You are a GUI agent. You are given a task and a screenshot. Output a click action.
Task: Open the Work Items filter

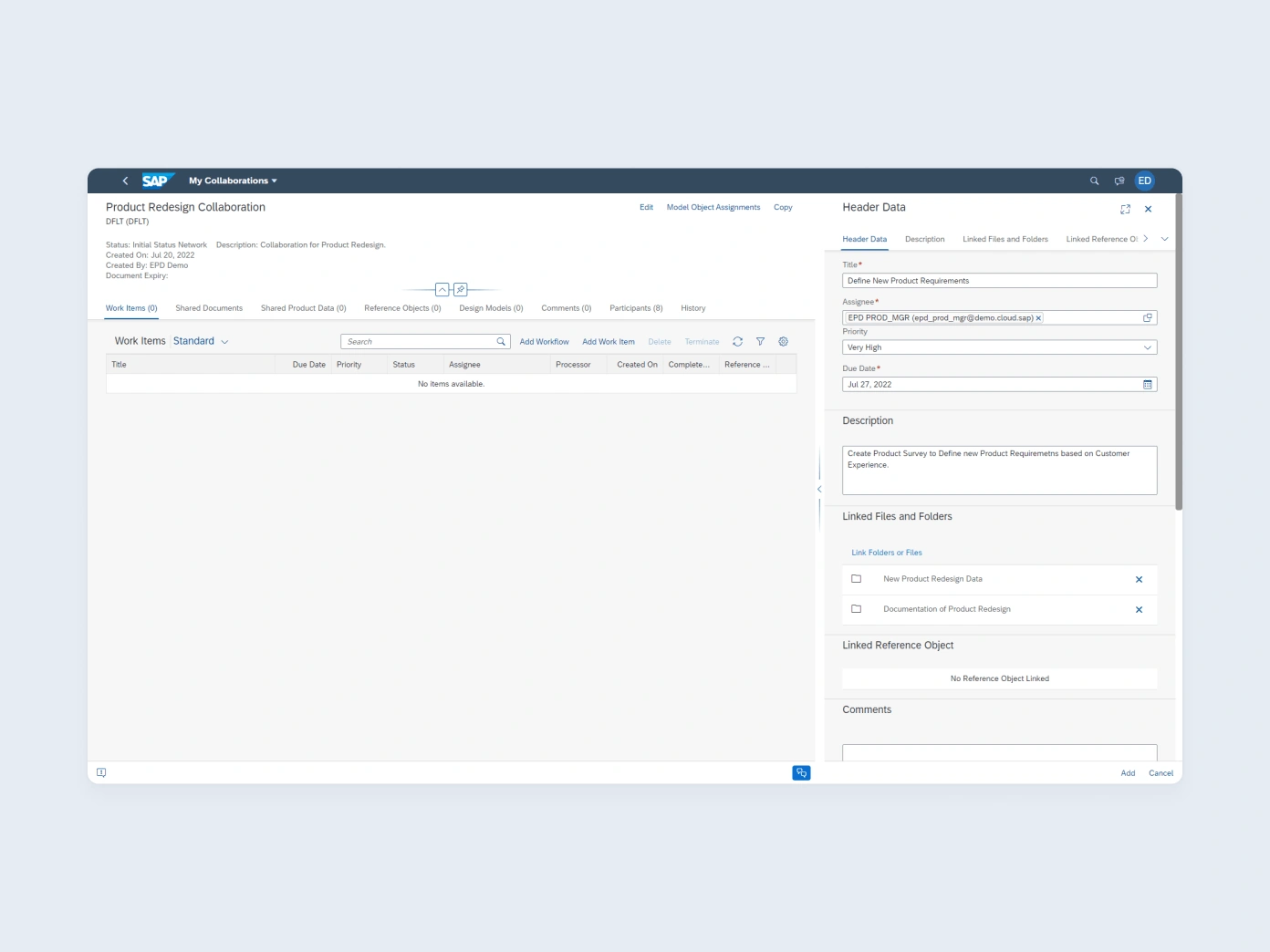tap(760, 341)
